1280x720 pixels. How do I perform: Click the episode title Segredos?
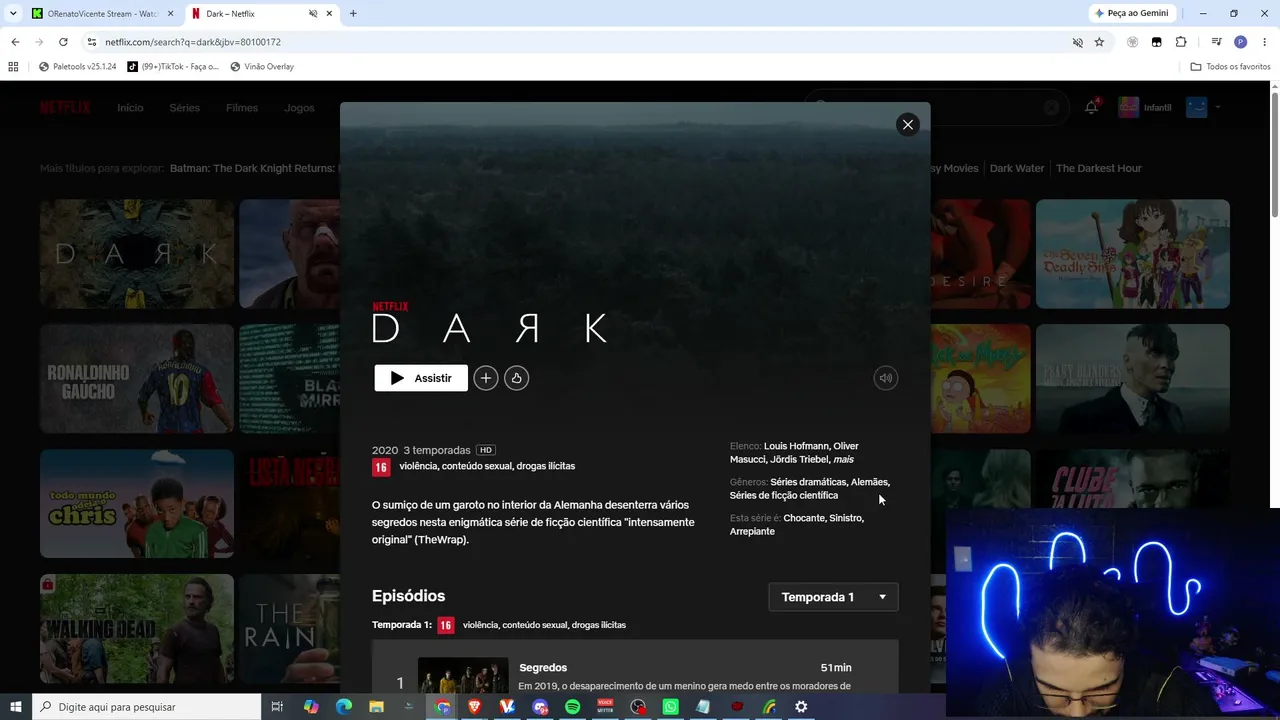tap(543, 668)
